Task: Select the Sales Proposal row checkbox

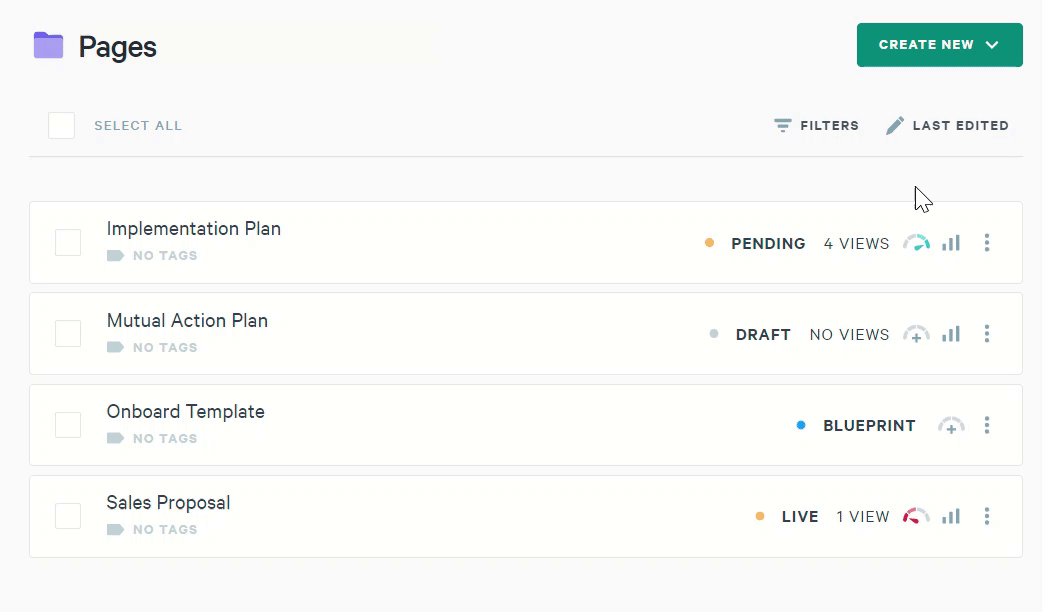Action: (68, 516)
